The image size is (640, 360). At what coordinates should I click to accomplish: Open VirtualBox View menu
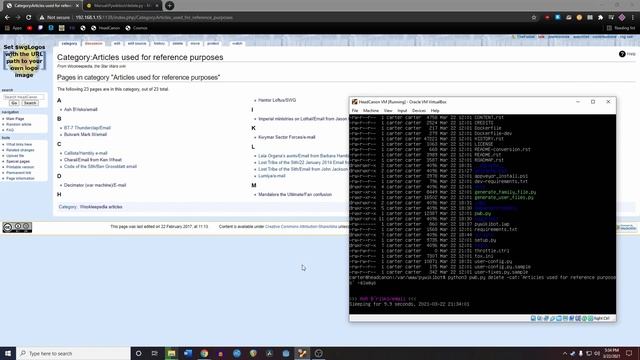(x=388, y=111)
